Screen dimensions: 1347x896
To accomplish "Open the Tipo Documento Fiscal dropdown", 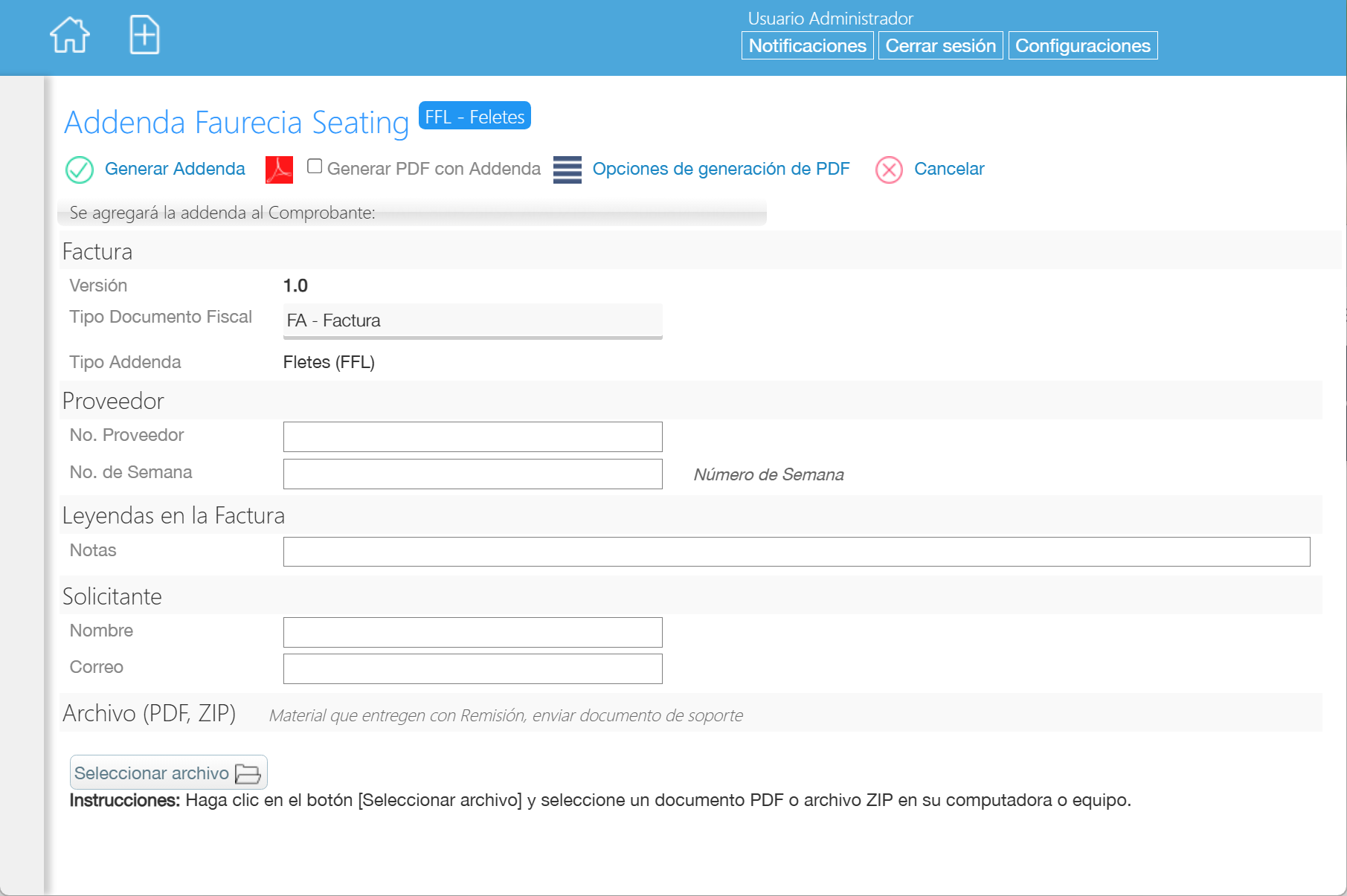I will [x=473, y=321].
